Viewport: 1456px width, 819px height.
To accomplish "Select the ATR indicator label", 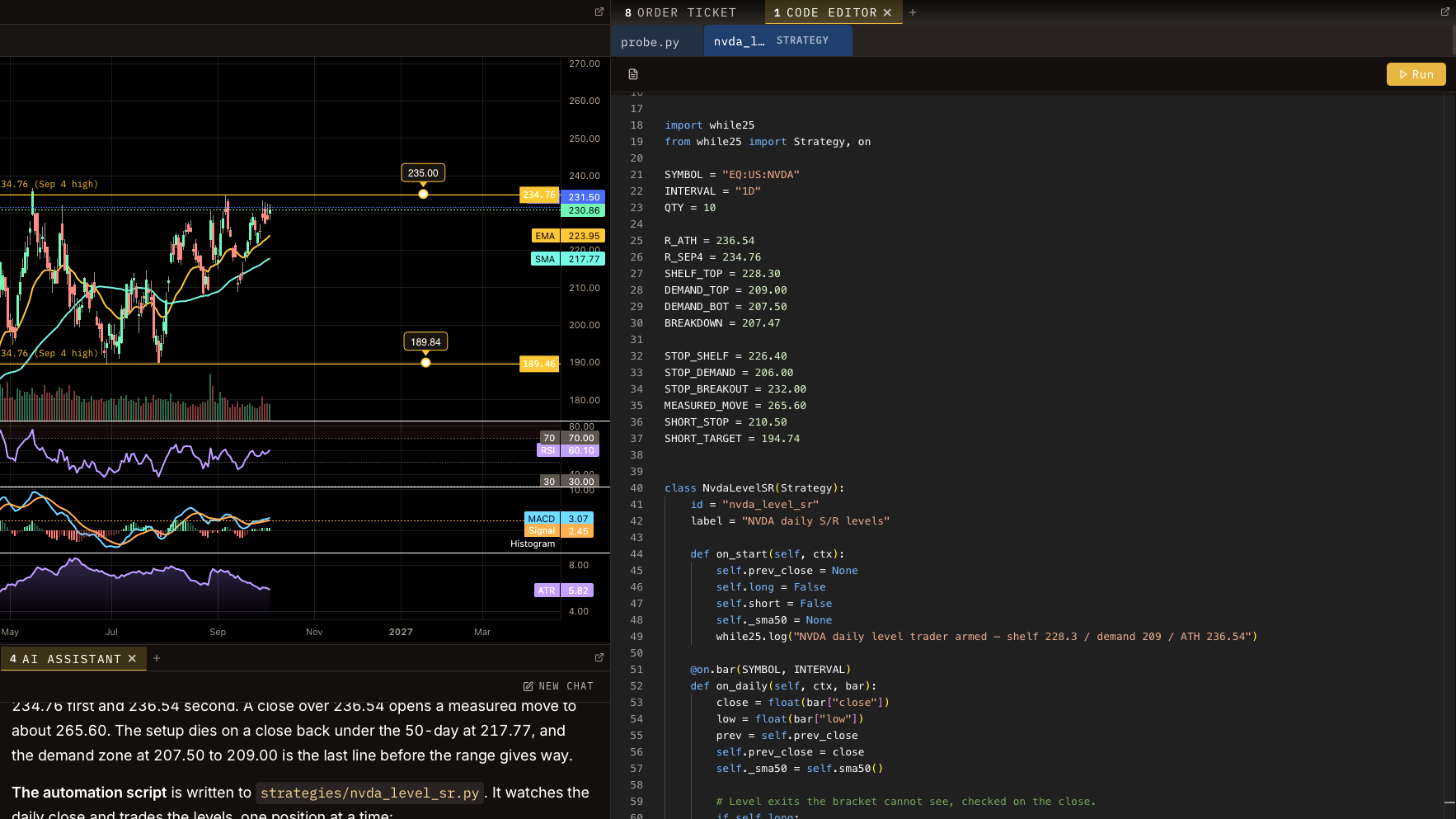I will click(x=547, y=591).
